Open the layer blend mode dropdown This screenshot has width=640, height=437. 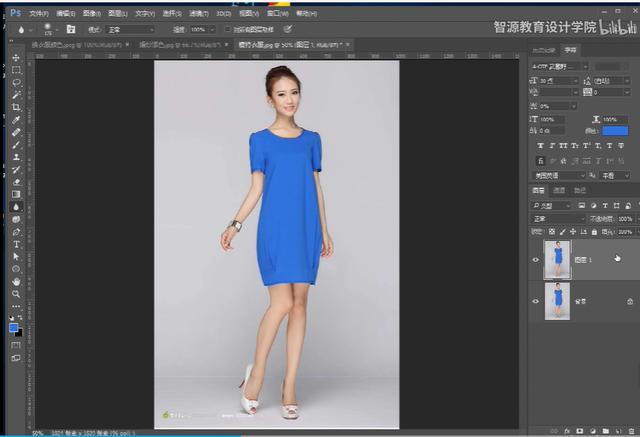[x=558, y=219]
